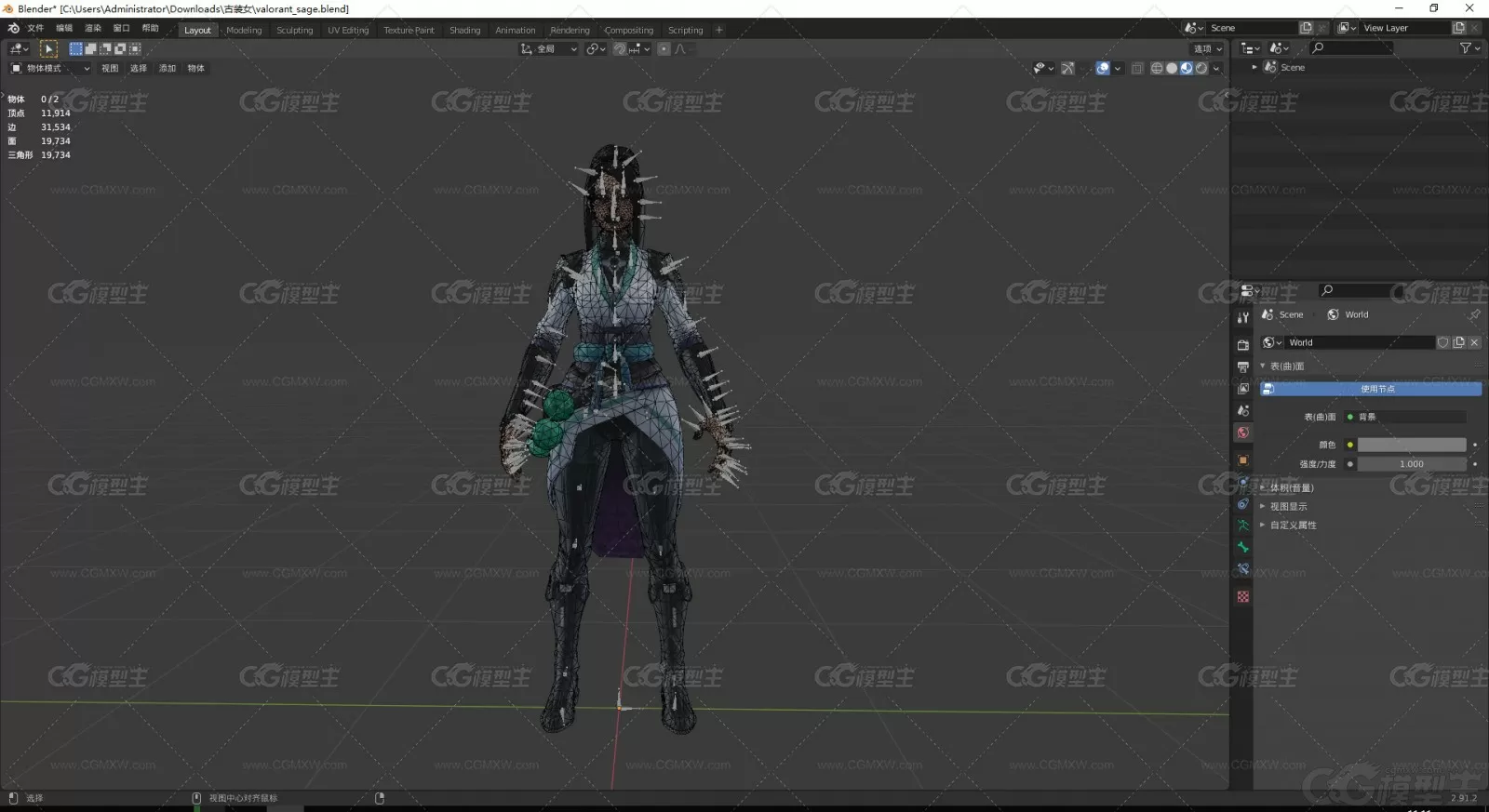The image size is (1489, 812).
Task: Open the 全局 transform orientation dropdown
Action: tap(549, 48)
